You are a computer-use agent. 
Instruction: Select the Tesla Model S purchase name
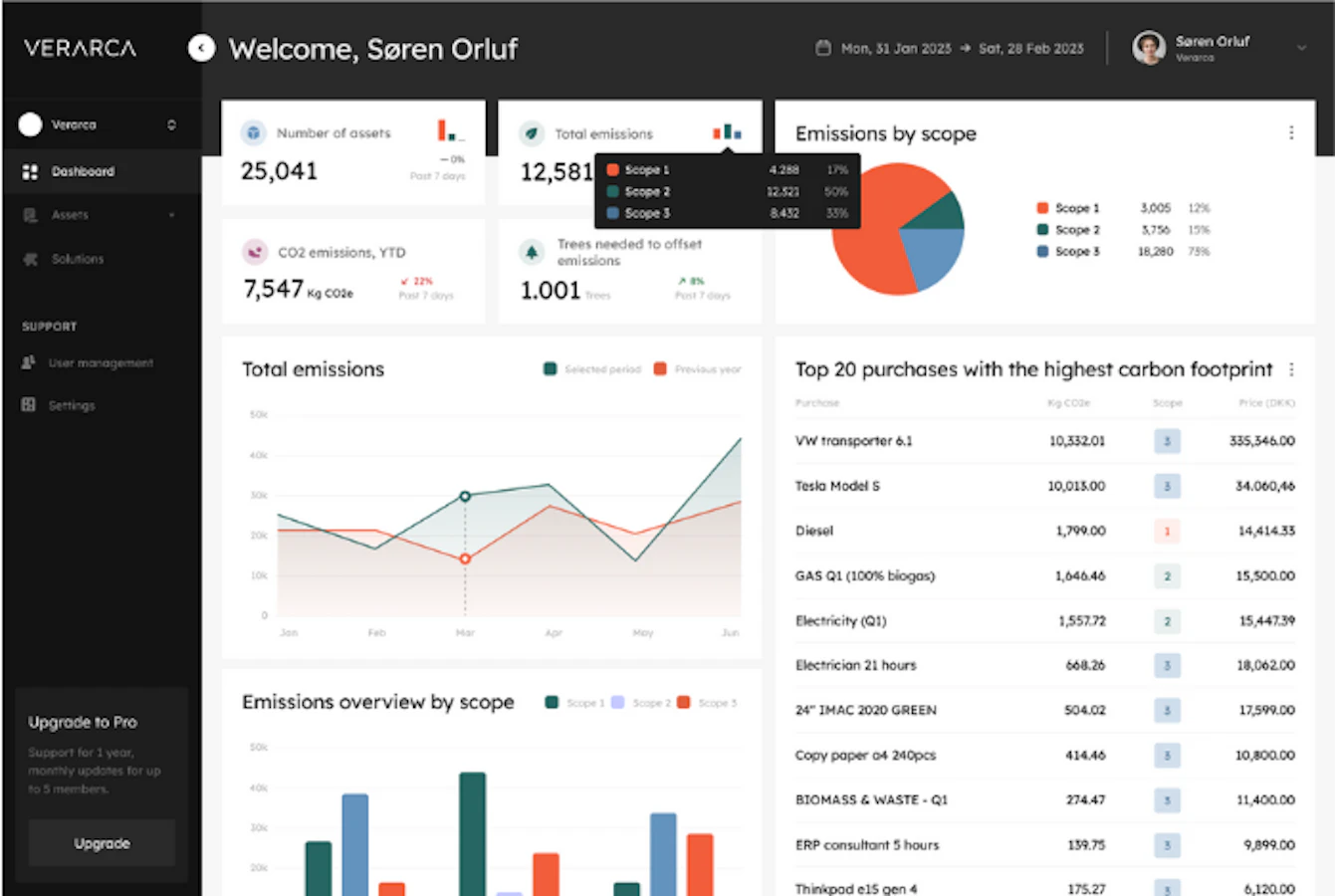click(x=837, y=486)
